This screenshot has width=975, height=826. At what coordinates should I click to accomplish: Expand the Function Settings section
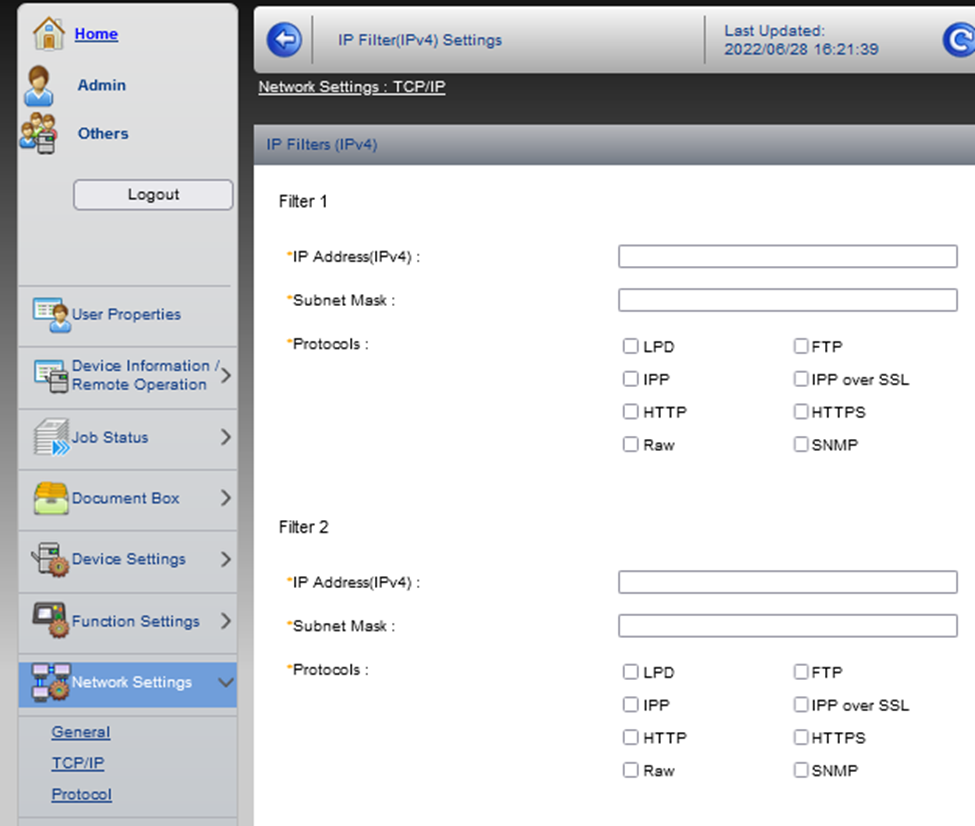(225, 621)
